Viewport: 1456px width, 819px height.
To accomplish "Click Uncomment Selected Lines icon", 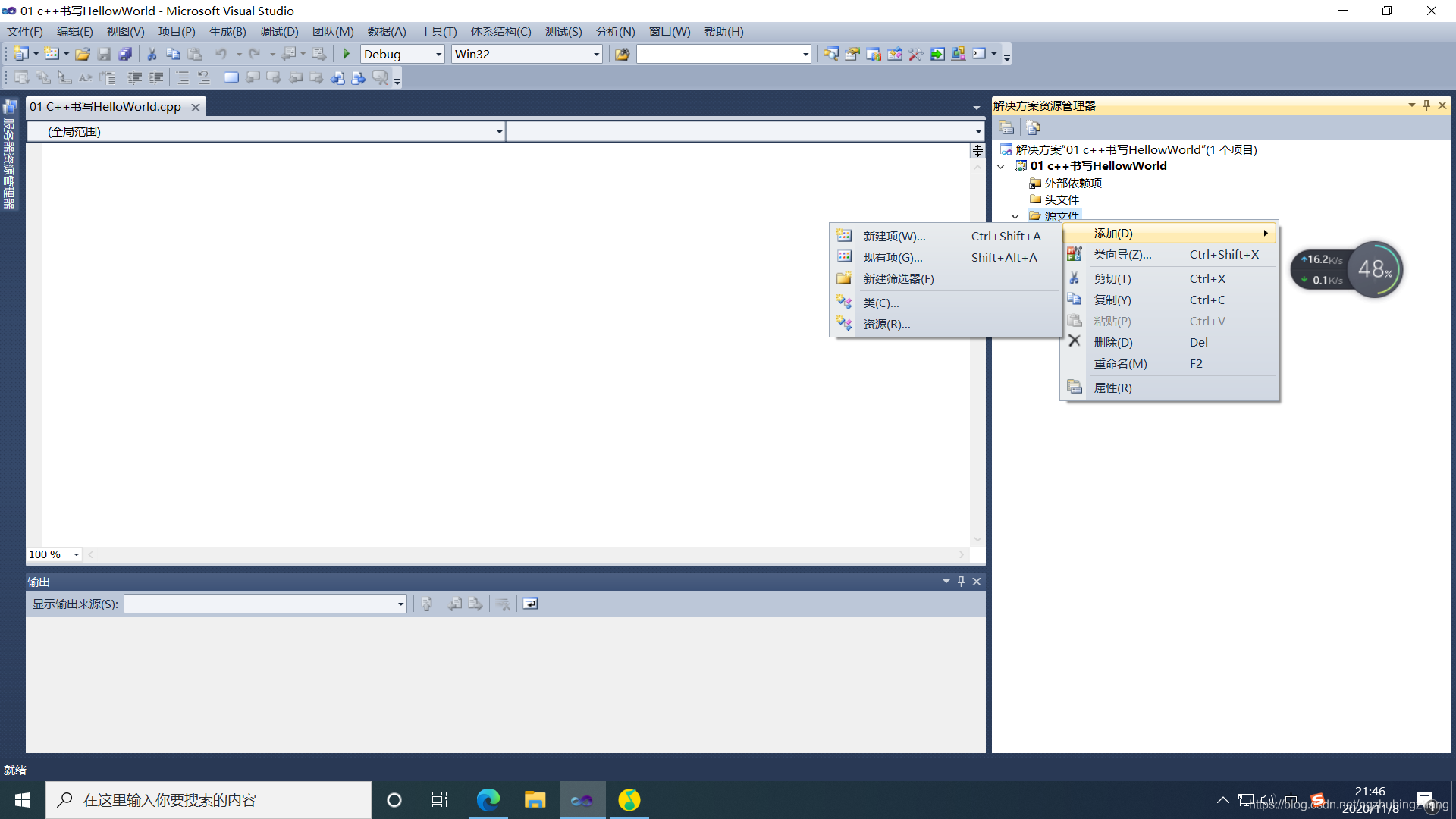I will point(204,77).
